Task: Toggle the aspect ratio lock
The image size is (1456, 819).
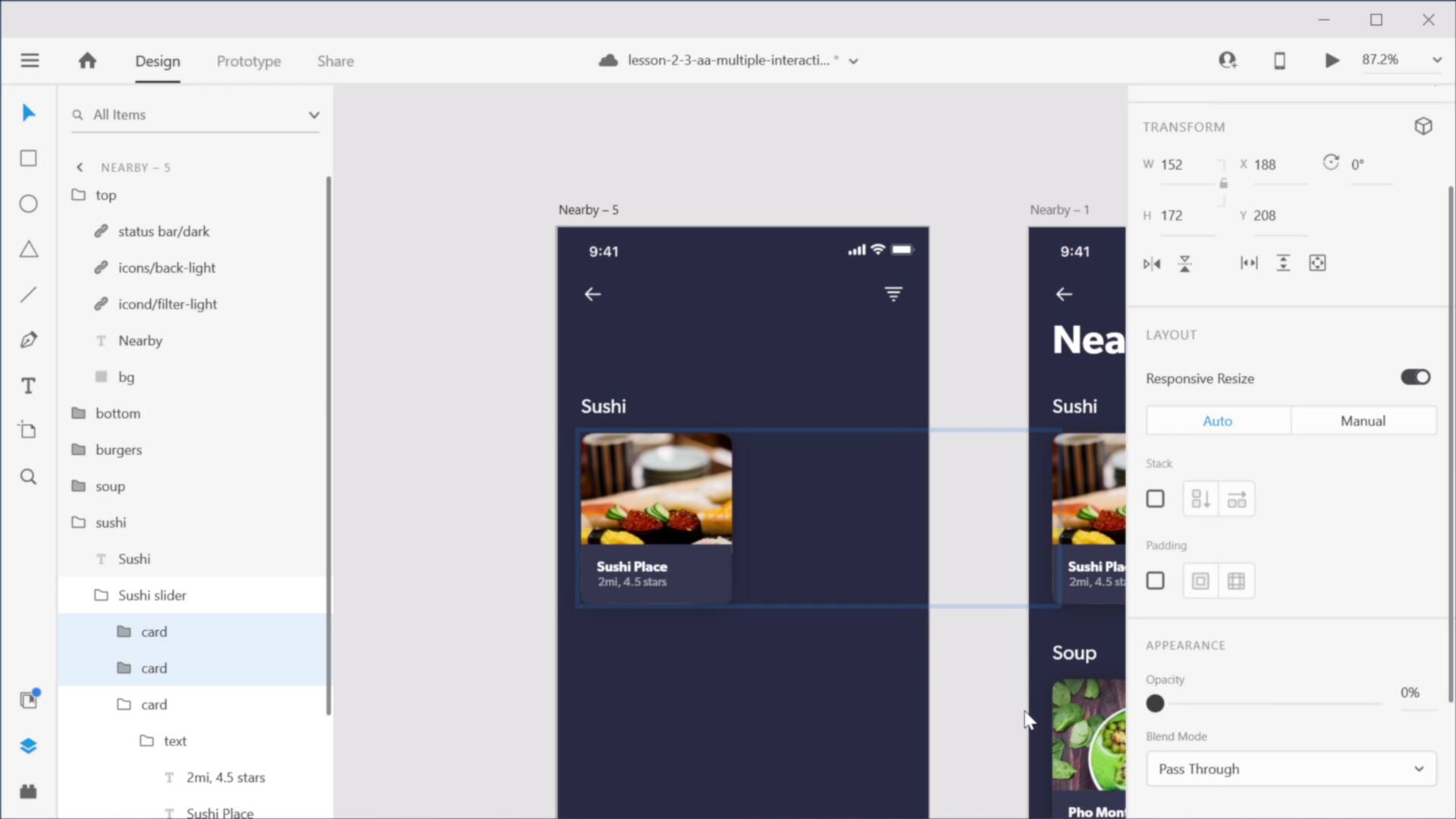Action: point(1223,184)
